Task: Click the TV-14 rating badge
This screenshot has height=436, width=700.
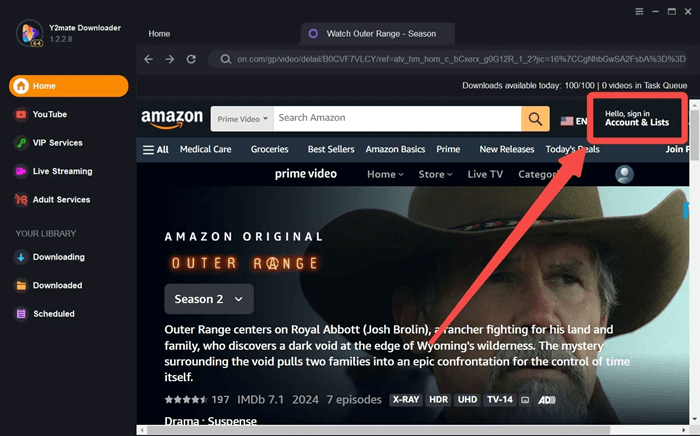Action: (x=500, y=399)
